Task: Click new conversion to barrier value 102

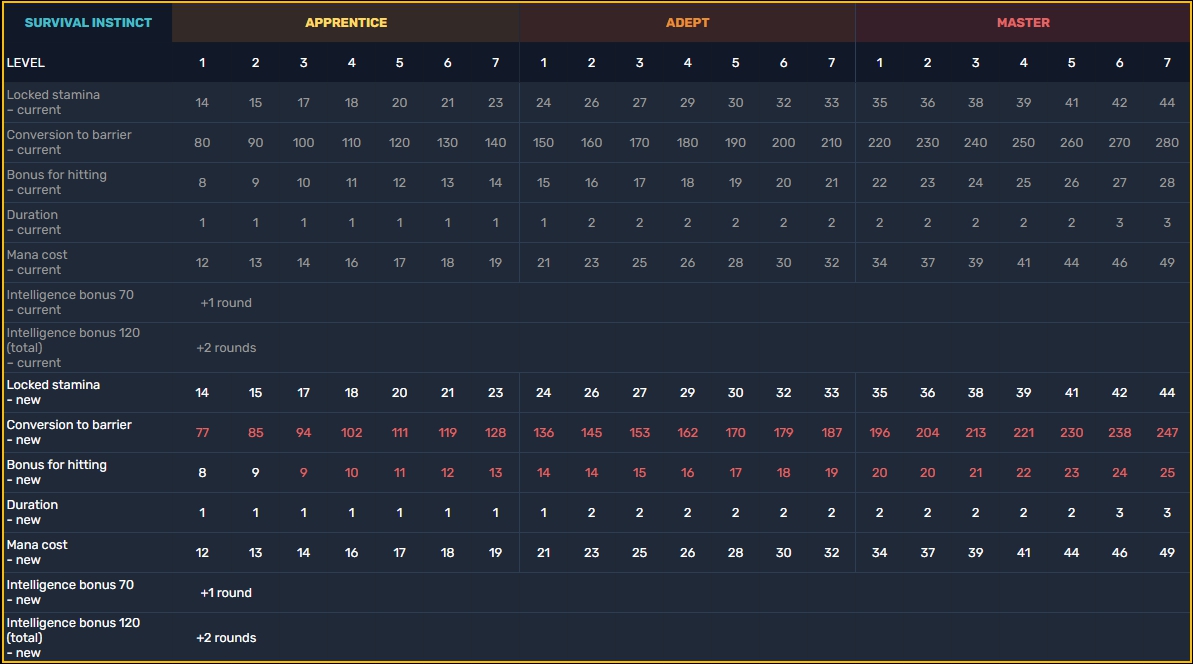Action: click(352, 433)
